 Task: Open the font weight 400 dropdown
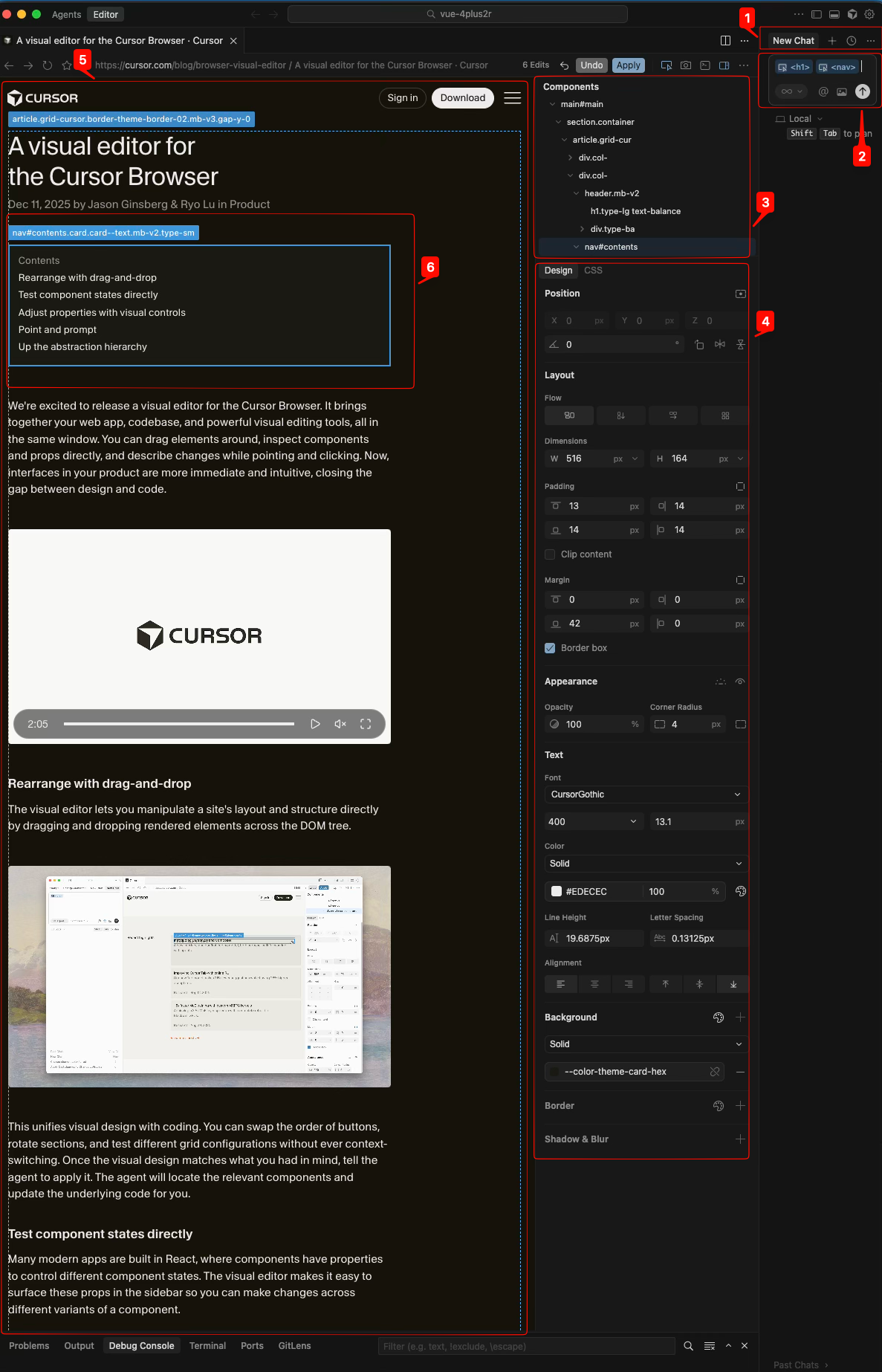(592, 821)
